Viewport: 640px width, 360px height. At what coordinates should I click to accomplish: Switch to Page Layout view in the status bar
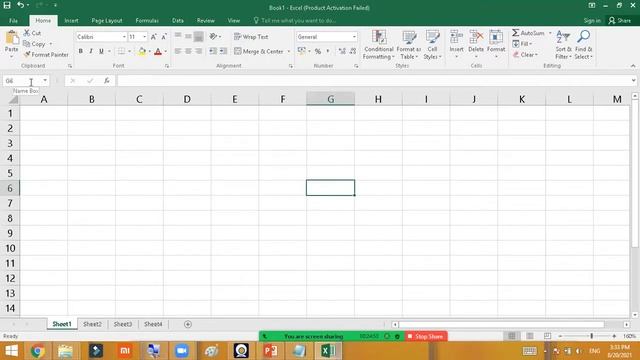coord(529,336)
